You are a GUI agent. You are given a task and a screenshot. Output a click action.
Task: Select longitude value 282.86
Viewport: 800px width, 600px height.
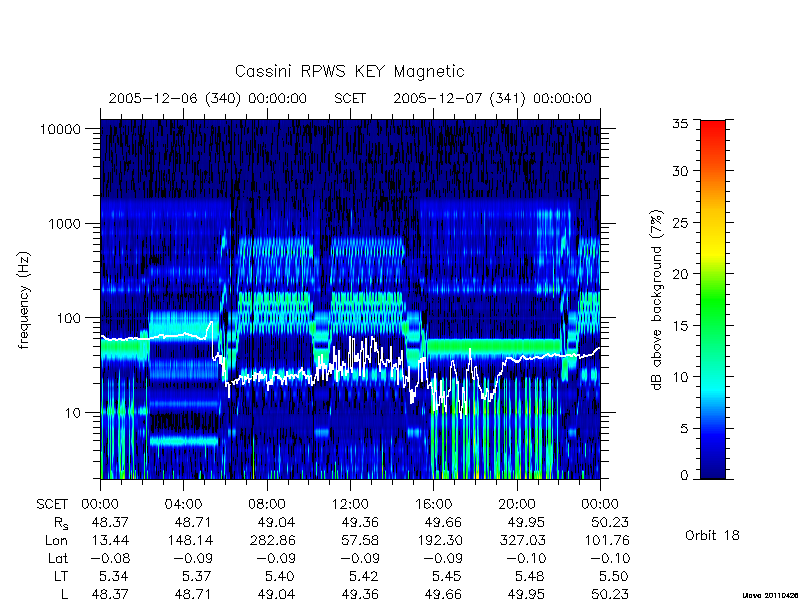(x=272, y=540)
